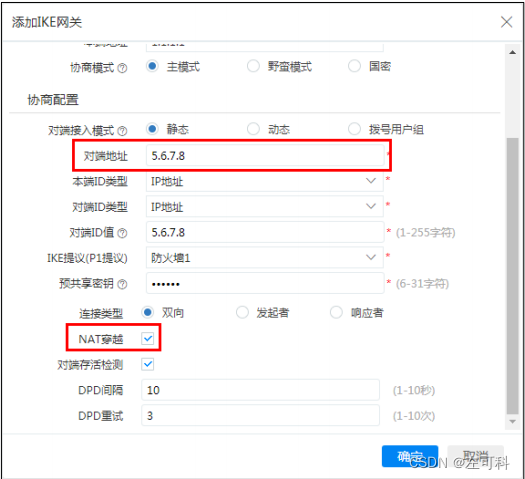This screenshot has width=525, height=479.
Task: Click help icon beside 对端接入模式
Action: point(123,131)
